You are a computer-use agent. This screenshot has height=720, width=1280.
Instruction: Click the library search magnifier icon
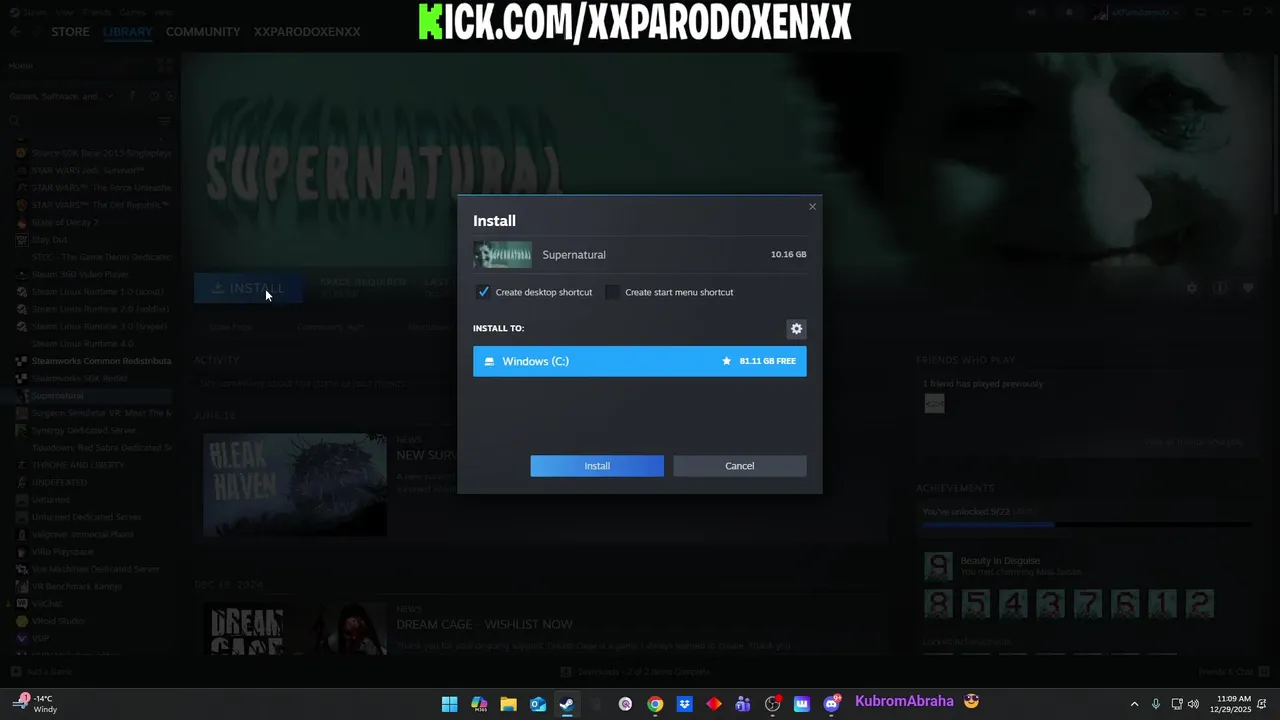pyautogui.click(x=14, y=121)
